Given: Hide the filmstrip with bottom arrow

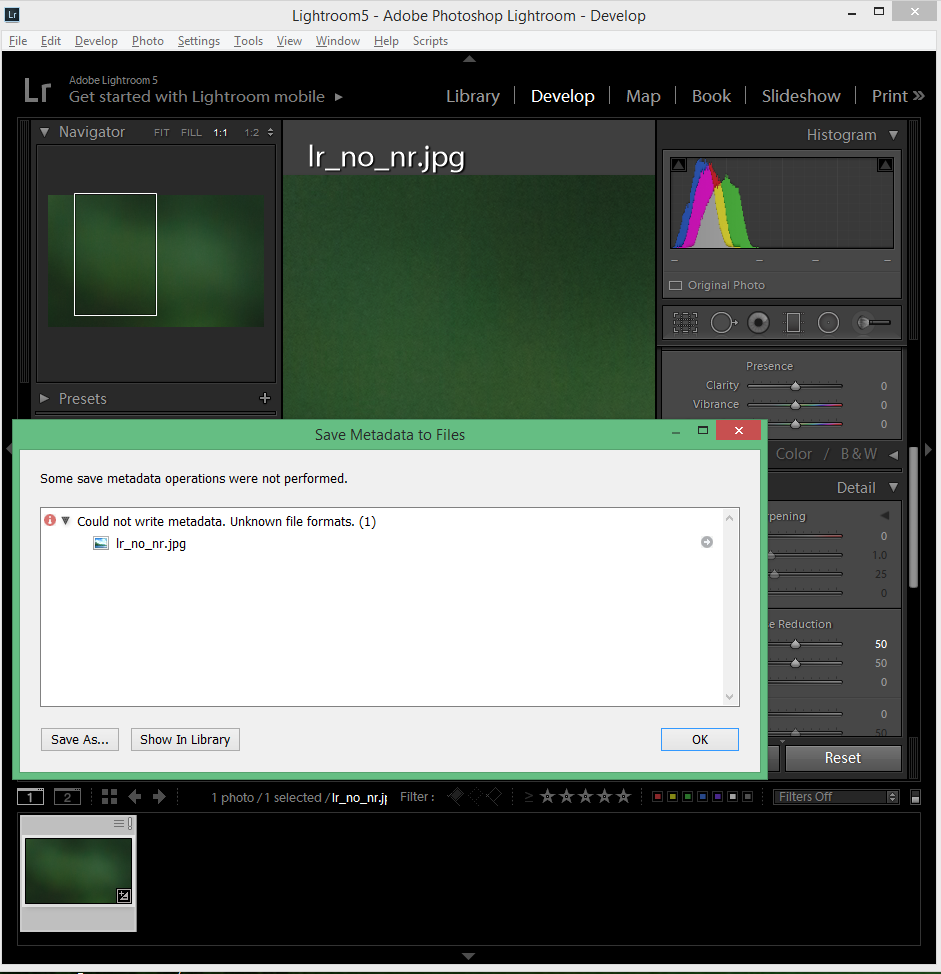Looking at the screenshot, I should [469, 956].
